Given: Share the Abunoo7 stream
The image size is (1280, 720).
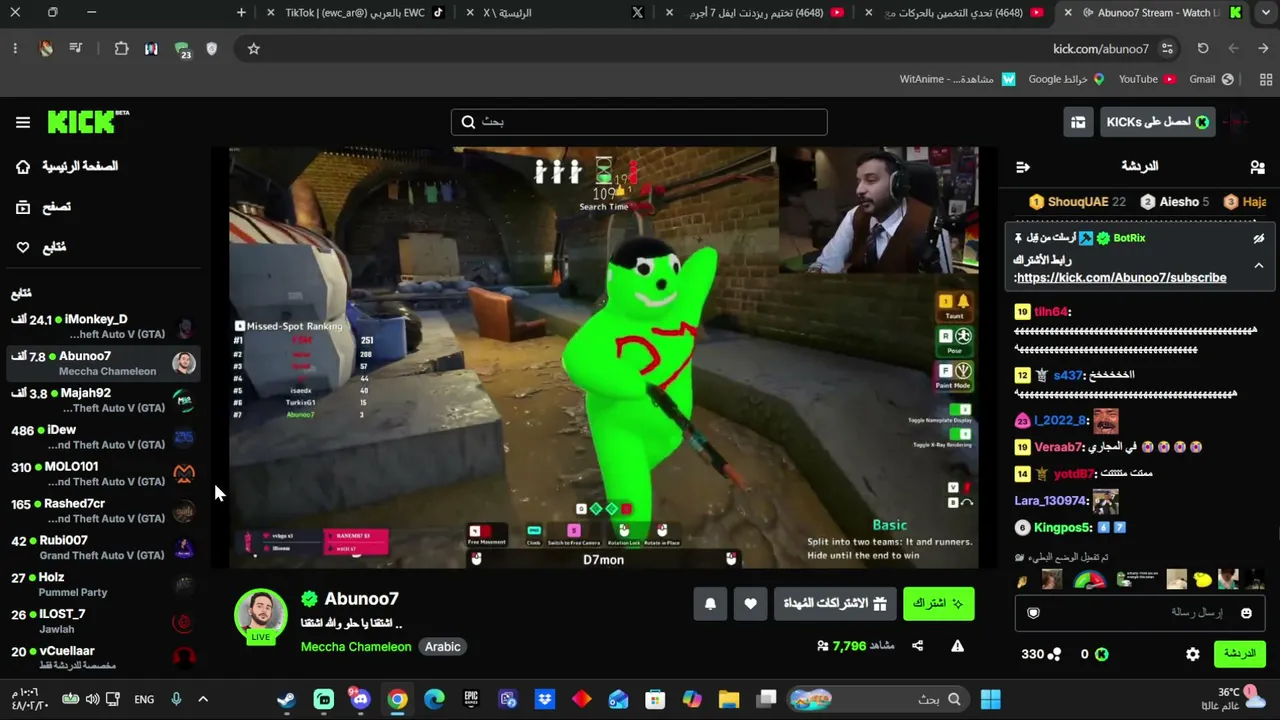Looking at the screenshot, I should [x=917, y=646].
